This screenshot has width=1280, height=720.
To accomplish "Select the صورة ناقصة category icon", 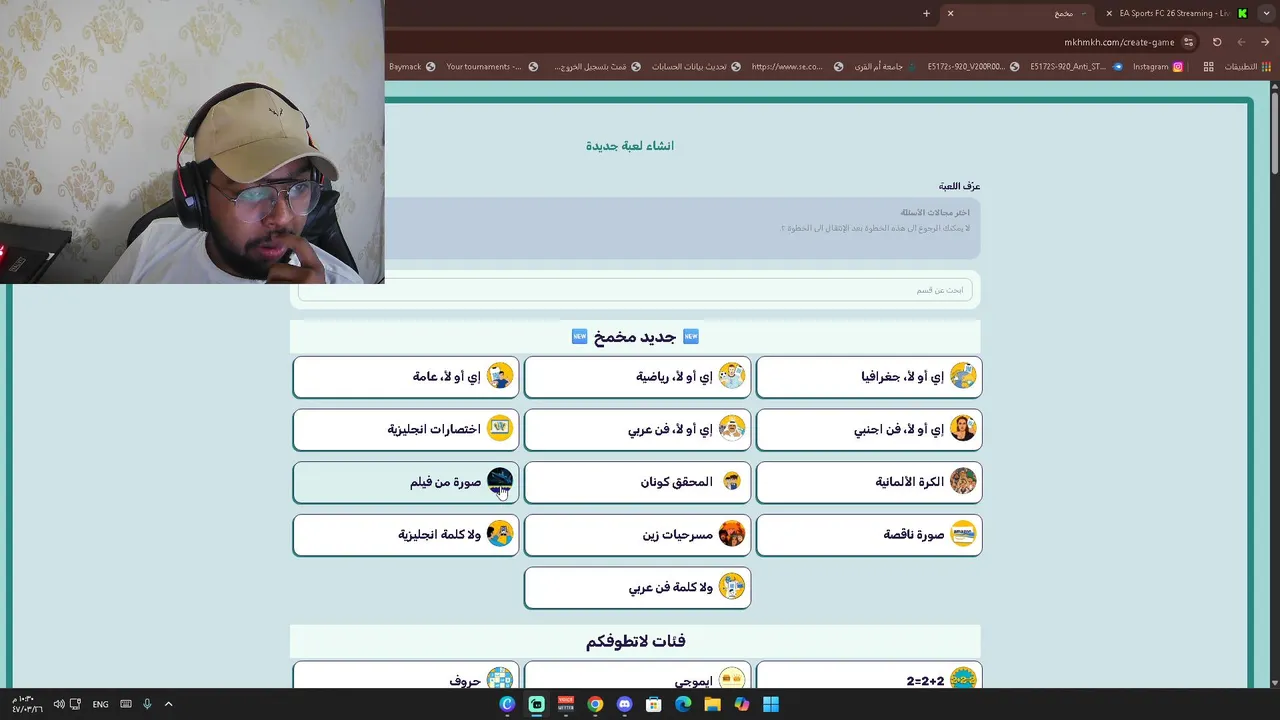I will [963, 534].
